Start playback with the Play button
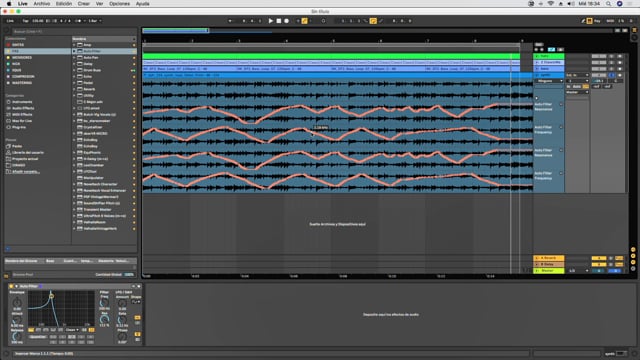Image resolution: width=640 pixels, height=360 pixels. pos(271,21)
